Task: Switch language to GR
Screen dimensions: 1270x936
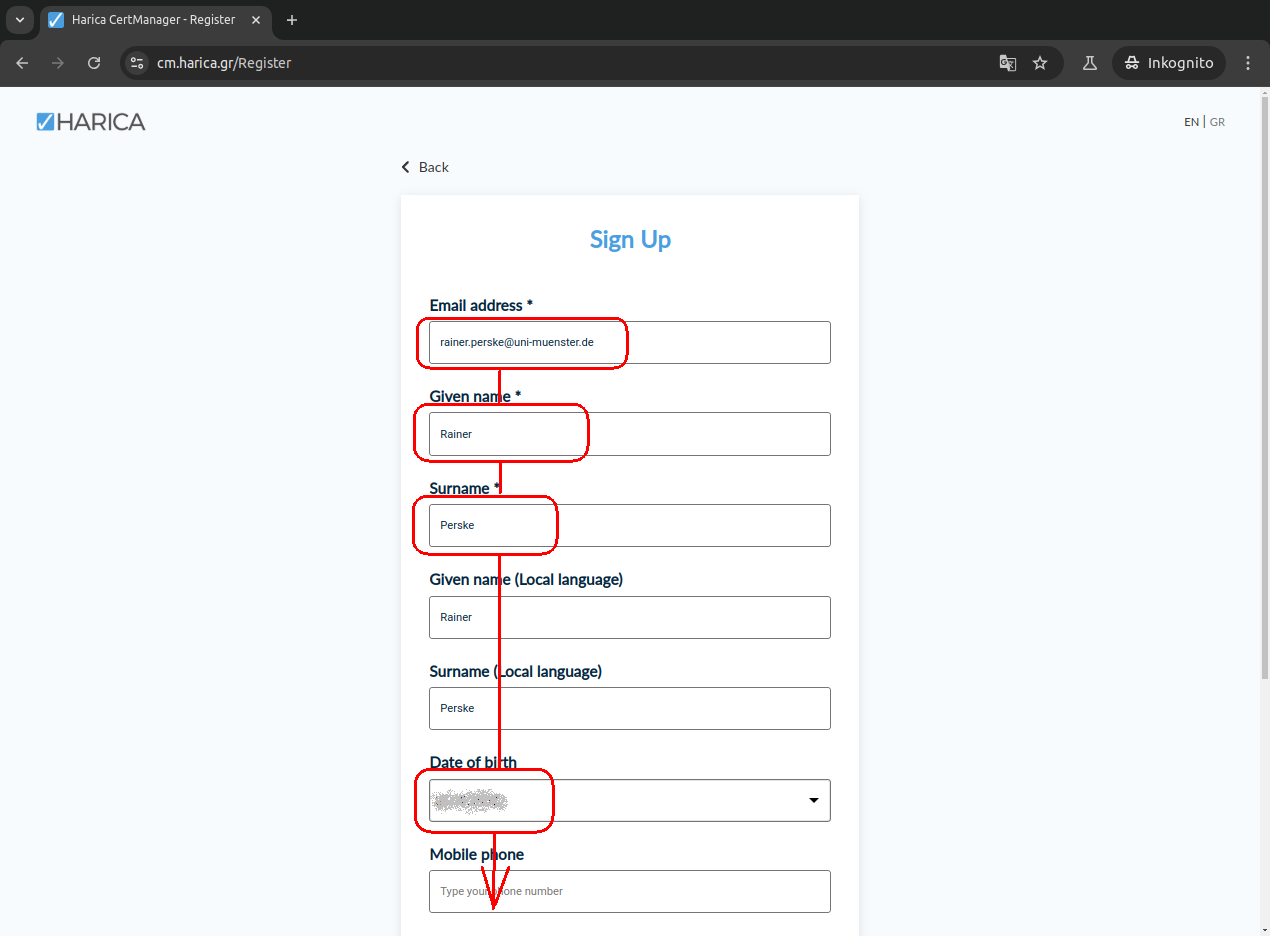Action: tap(1217, 122)
